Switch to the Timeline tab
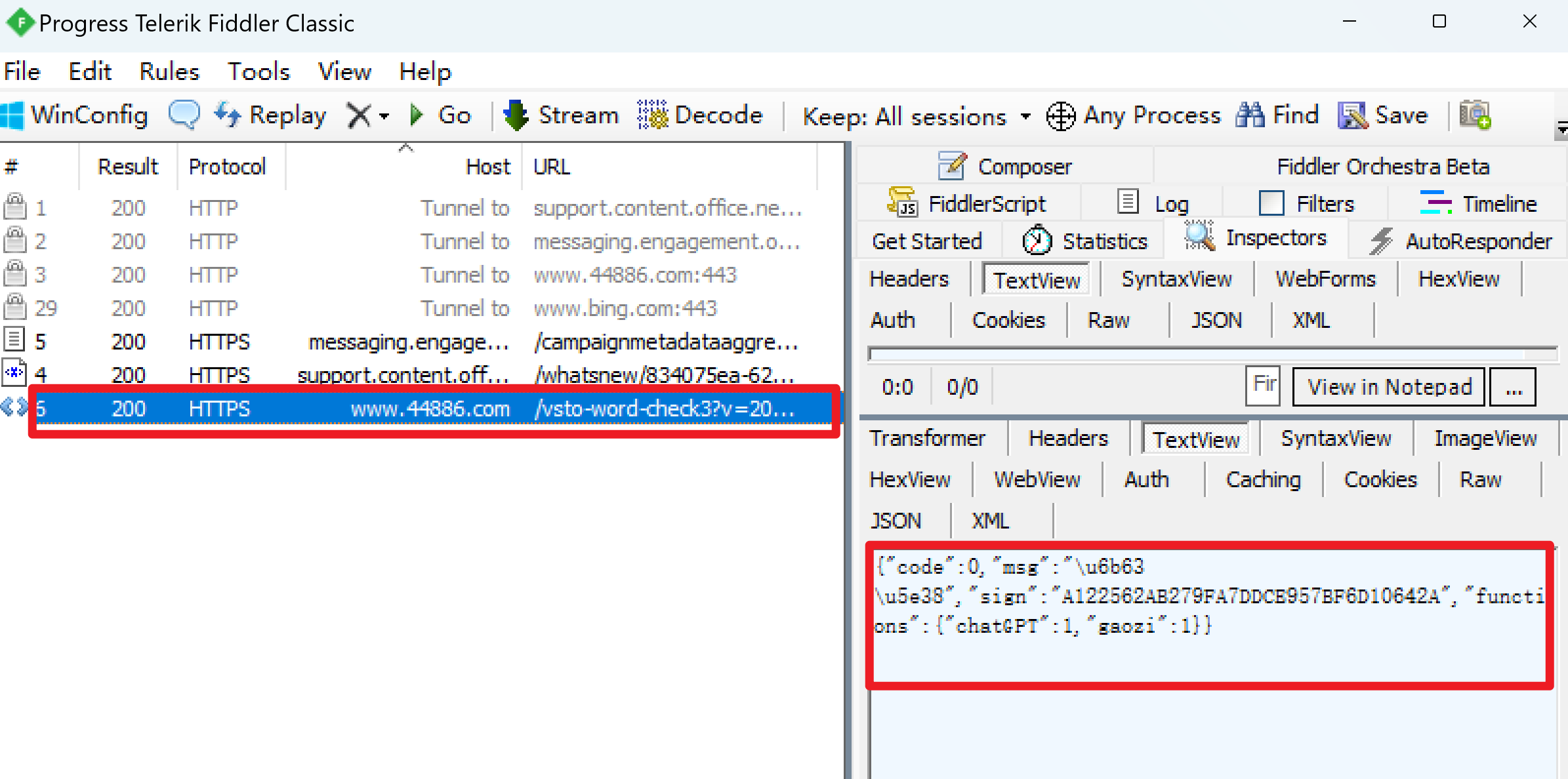Screen dimensions: 1568x779 (x=1479, y=204)
